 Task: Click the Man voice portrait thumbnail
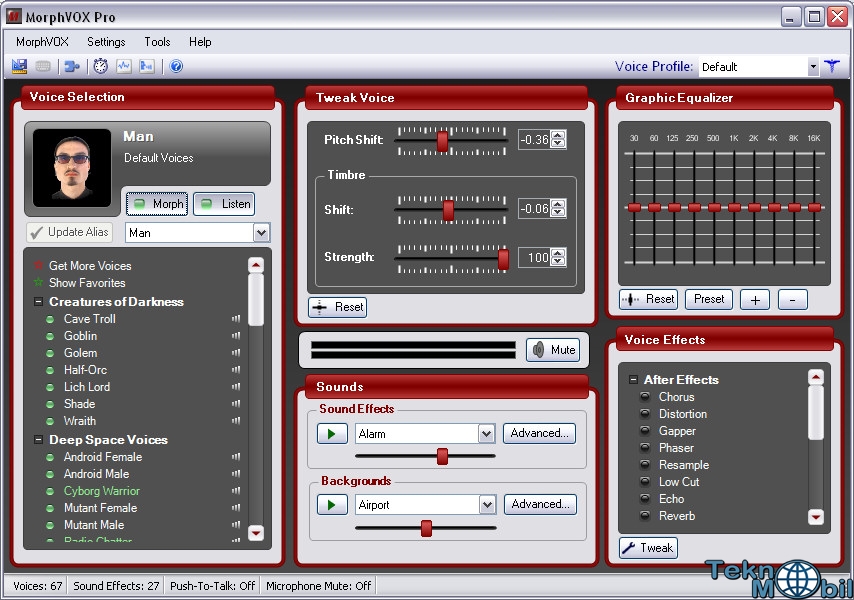coord(71,168)
